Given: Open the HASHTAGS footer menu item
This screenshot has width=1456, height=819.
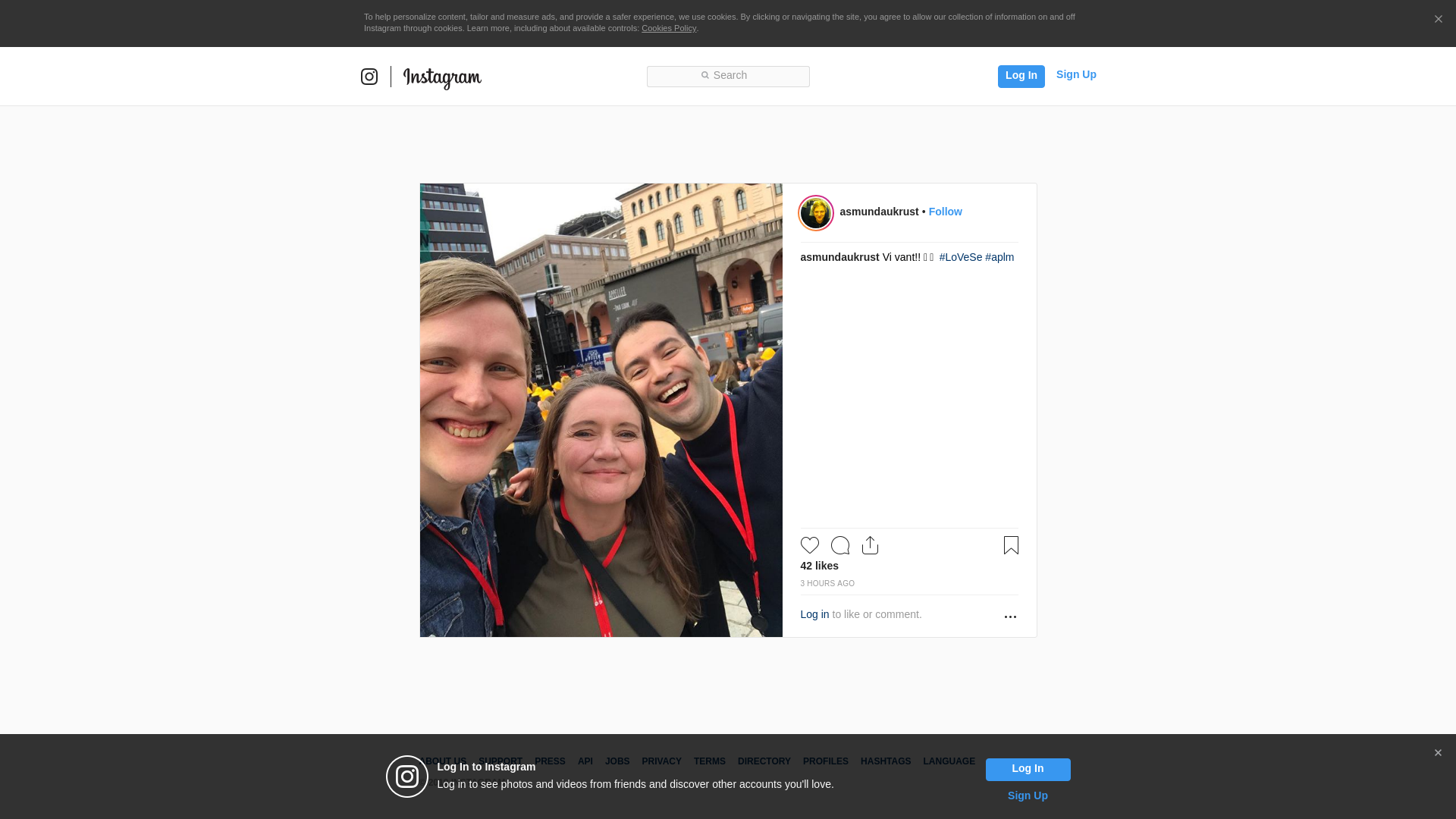Looking at the screenshot, I should (885, 761).
